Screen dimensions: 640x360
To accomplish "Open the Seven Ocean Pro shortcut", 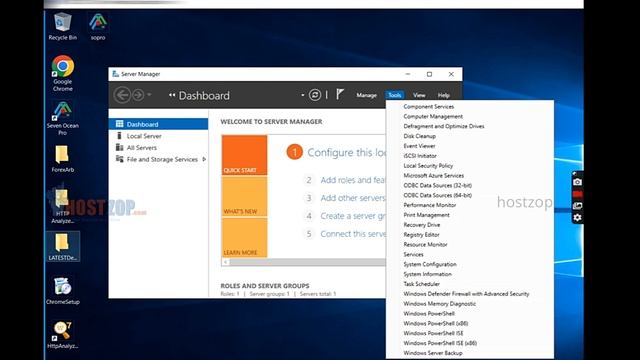I will pos(62,118).
